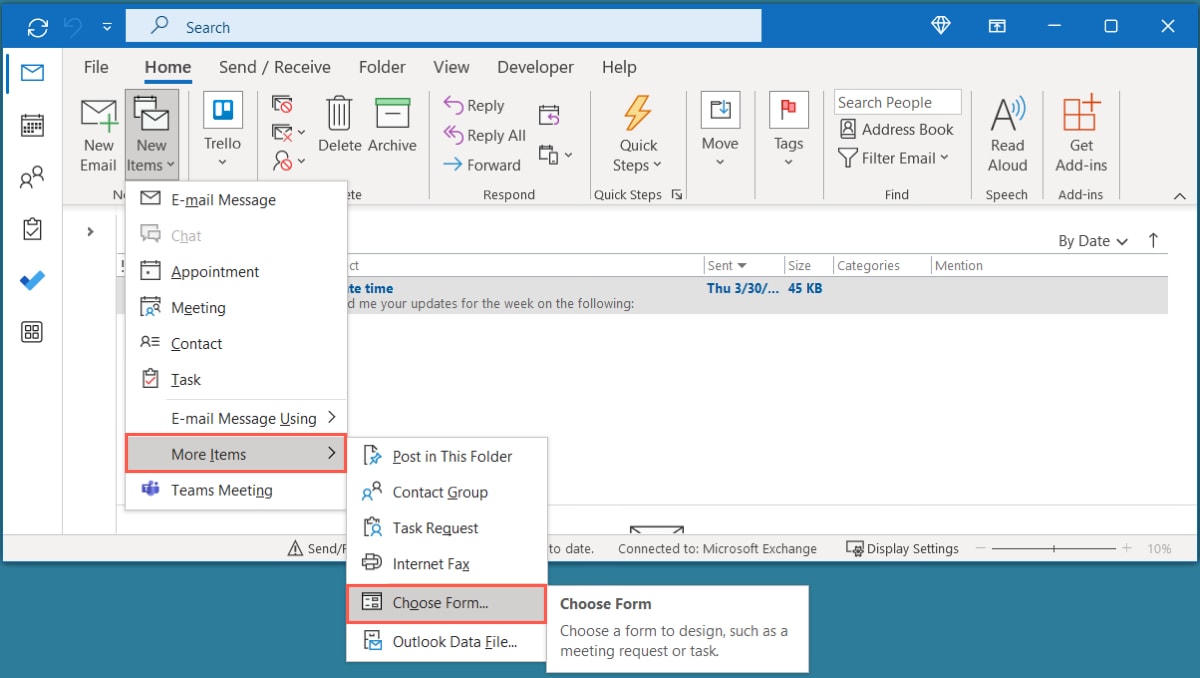Open the People view from the sidebar
The height and width of the screenshot is (678, 1200).
[31, 177]
